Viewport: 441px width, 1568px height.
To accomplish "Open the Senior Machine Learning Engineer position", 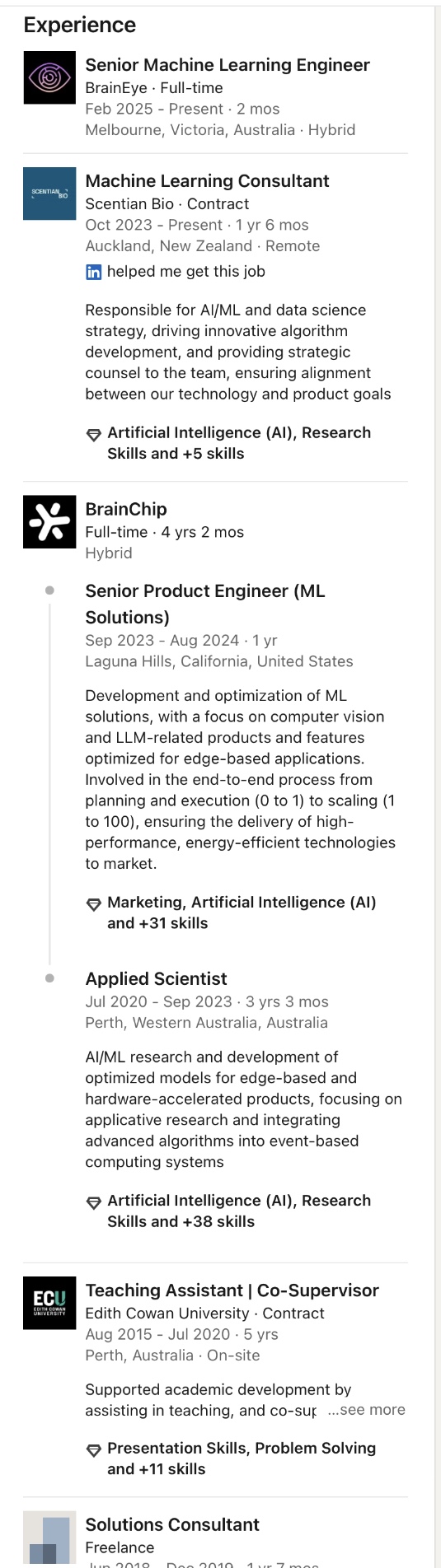I will (228, 65).
